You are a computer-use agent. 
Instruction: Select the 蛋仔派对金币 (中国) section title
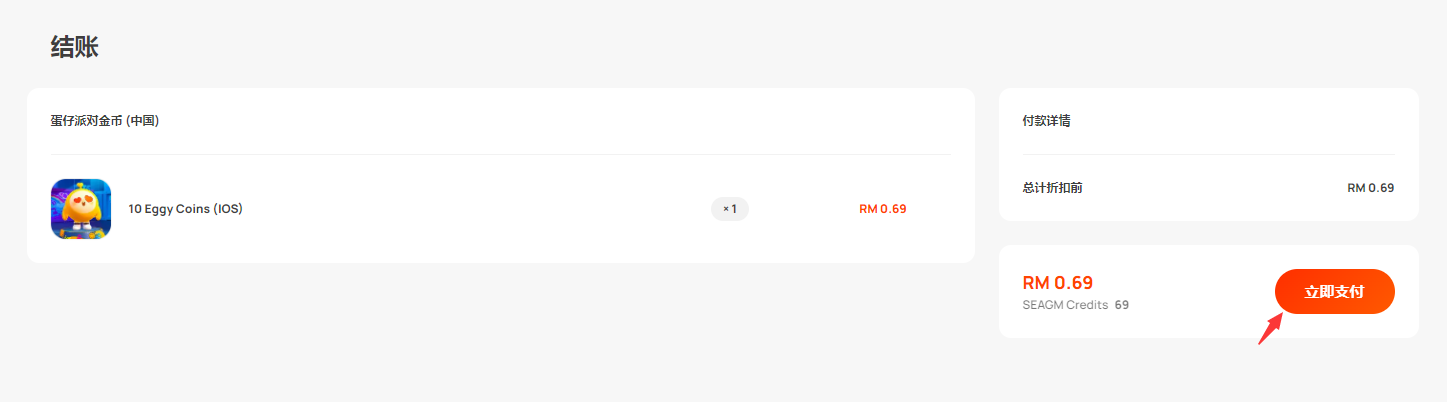click(x=105, y=121)
